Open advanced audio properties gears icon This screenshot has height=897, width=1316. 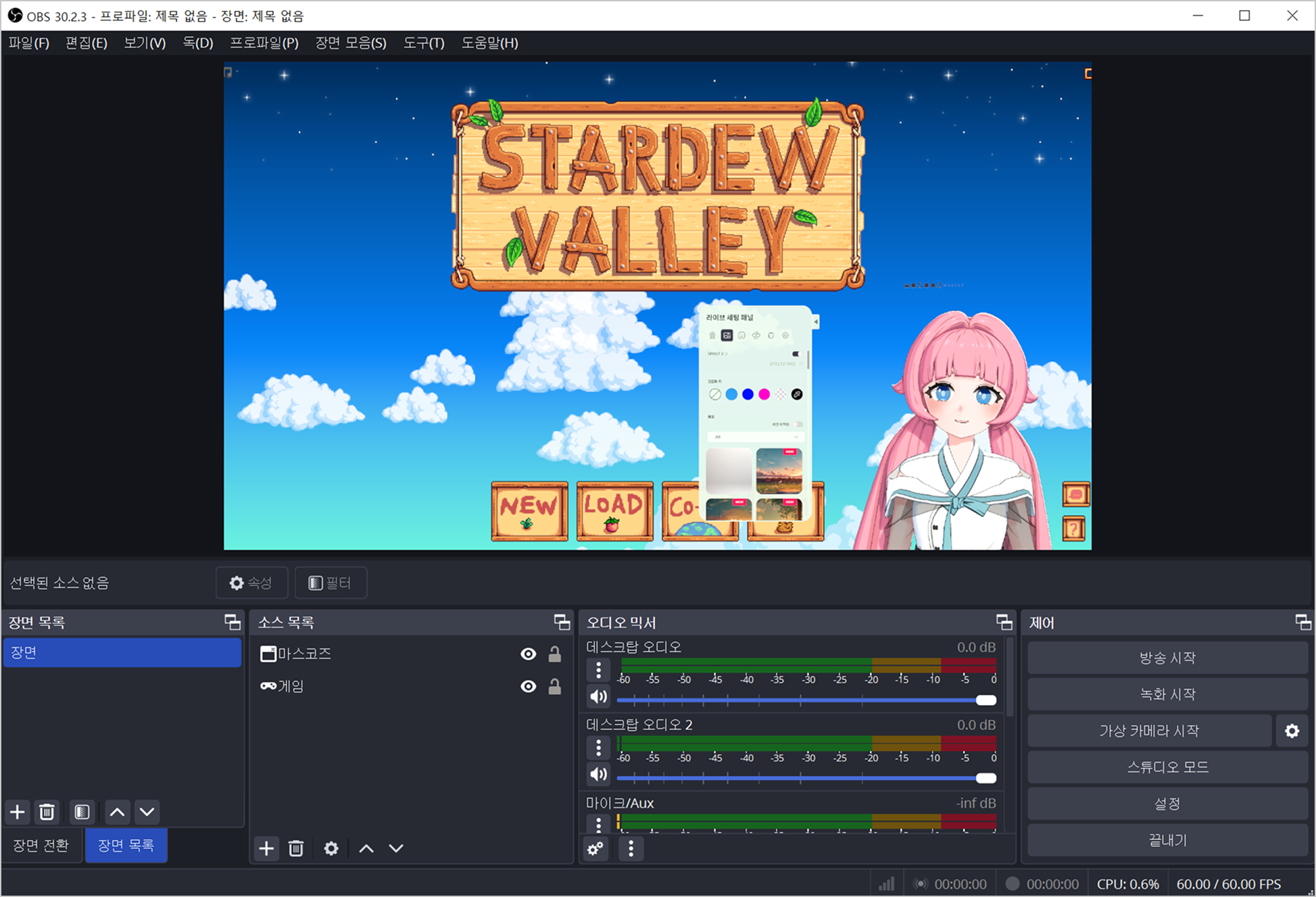[595, 848]
